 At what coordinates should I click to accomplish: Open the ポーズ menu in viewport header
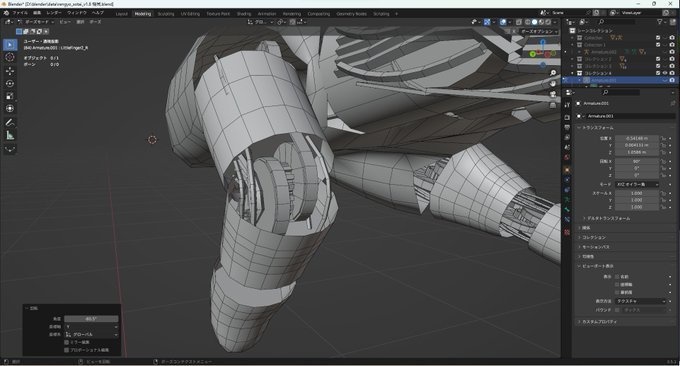coord(95,22)
